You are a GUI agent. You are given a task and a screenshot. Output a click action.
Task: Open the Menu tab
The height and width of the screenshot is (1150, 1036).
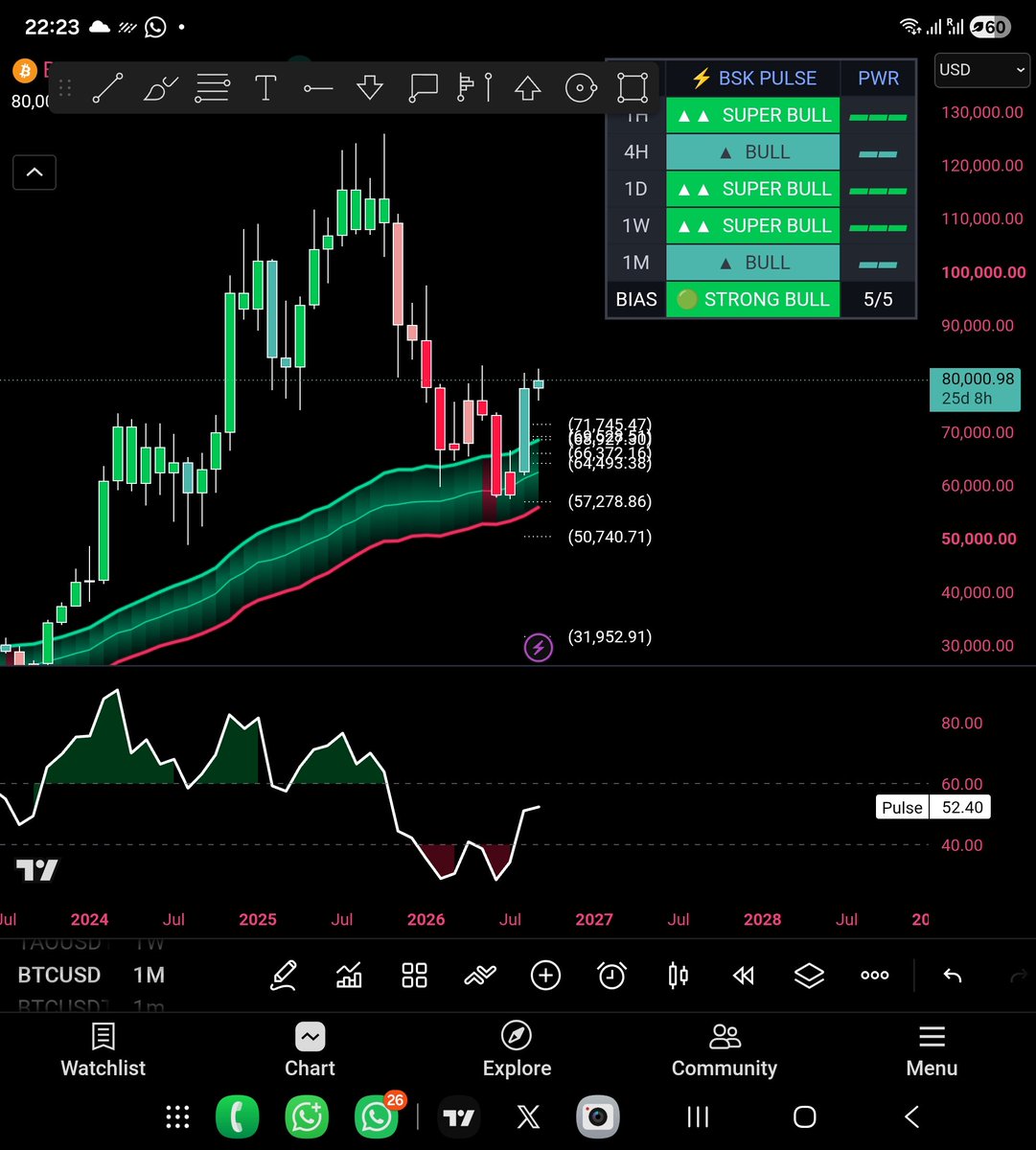[x=932, y=1050]
